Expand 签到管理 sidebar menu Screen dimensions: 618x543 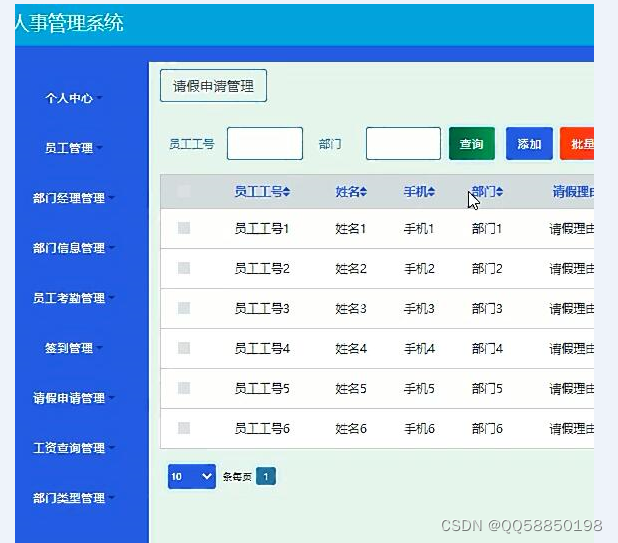pos(73,348)
